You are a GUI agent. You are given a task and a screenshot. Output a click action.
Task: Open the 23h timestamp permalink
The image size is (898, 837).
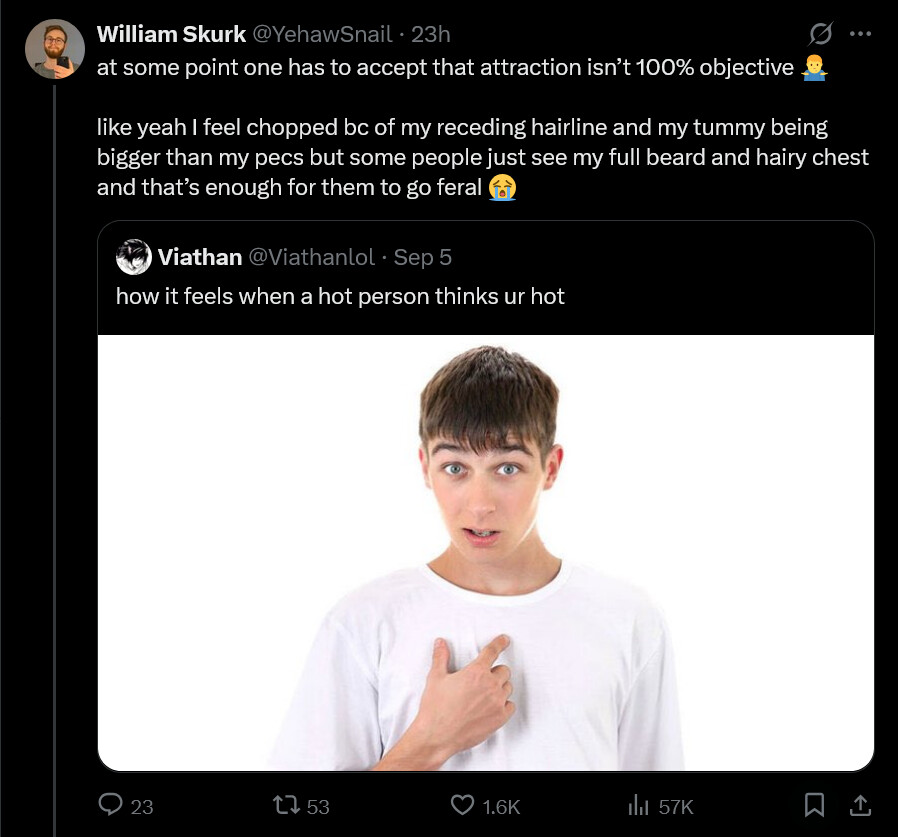pyautogui.click(x=431, y=34)
